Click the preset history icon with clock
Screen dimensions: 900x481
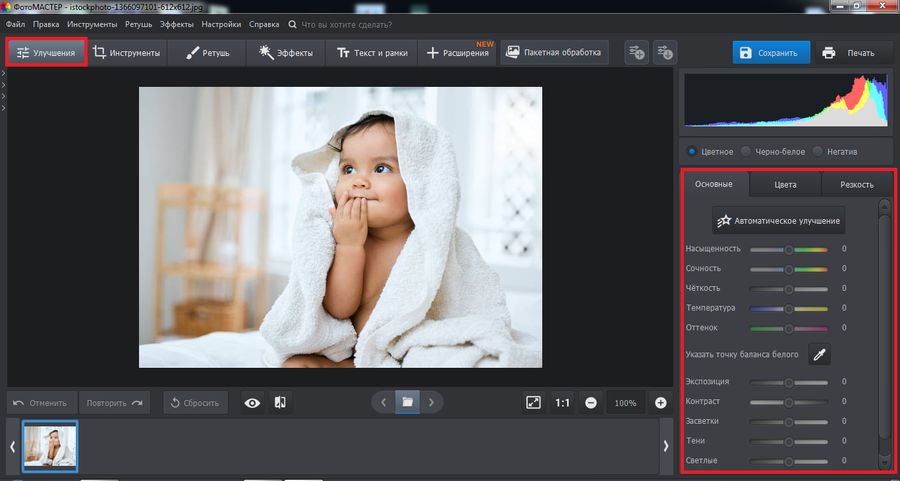click(665, 52)
